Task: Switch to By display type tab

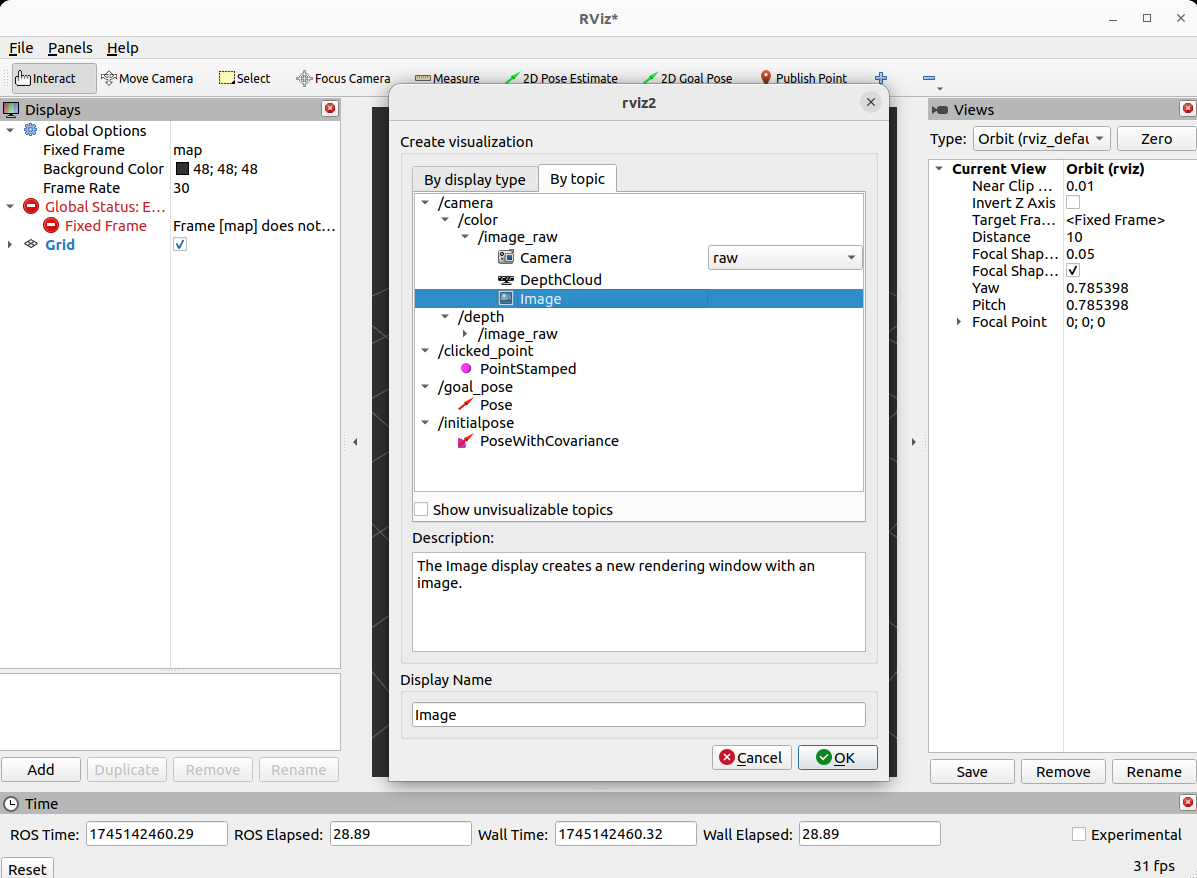Action: 475,179
